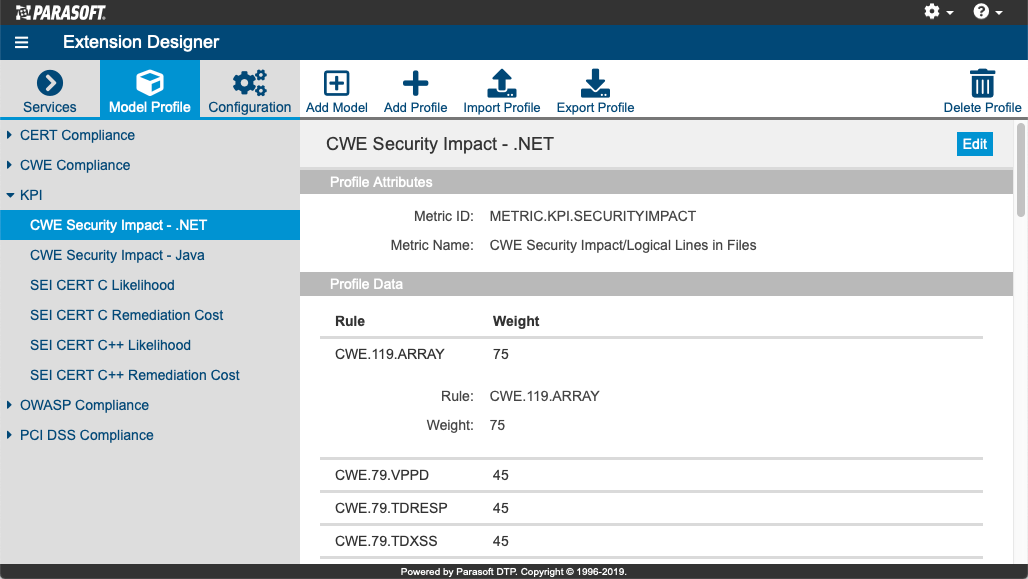Click the KPI label

[x=31, y=195]
